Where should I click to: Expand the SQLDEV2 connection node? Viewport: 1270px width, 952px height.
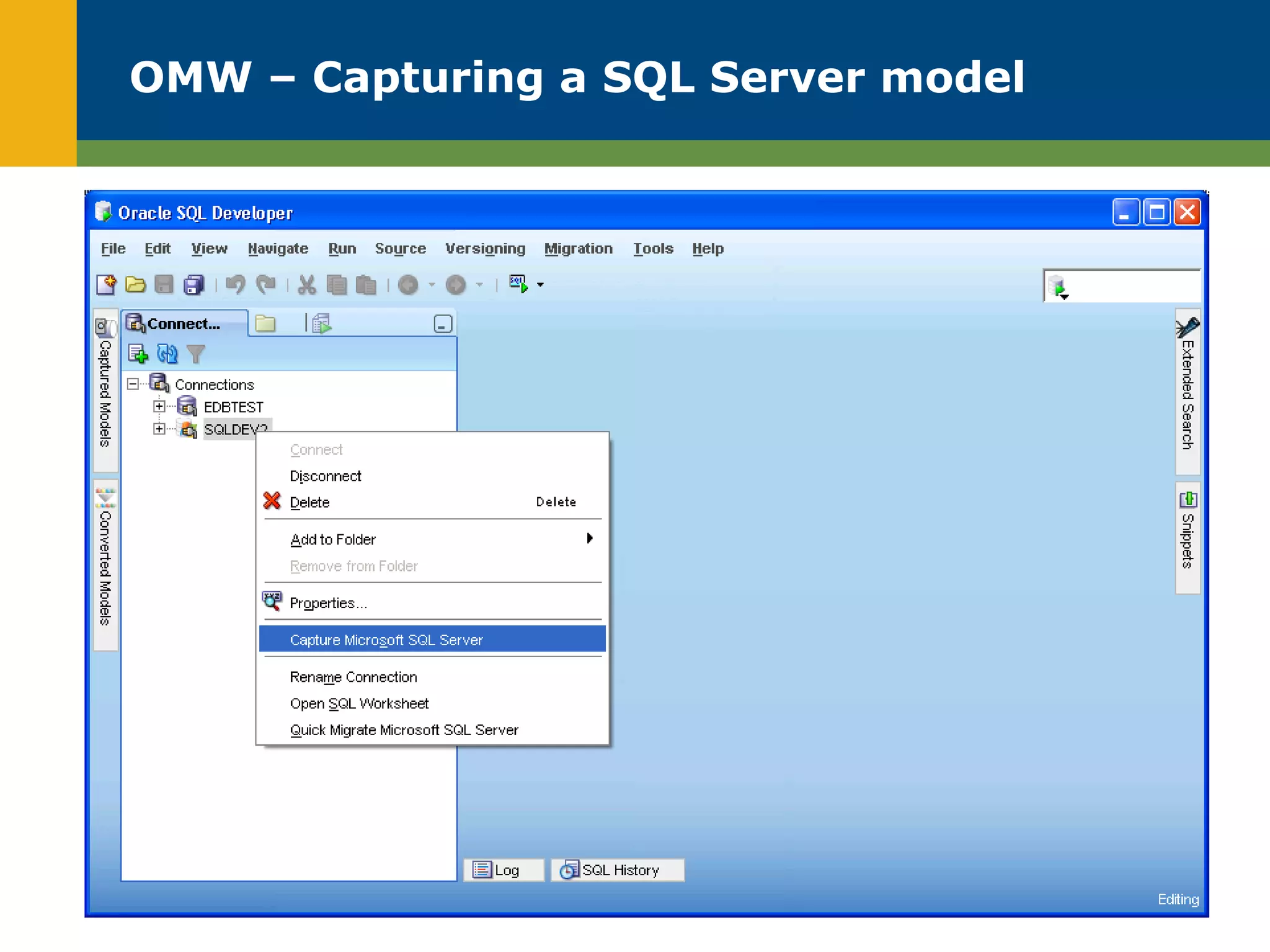click(x=159, y=429)
